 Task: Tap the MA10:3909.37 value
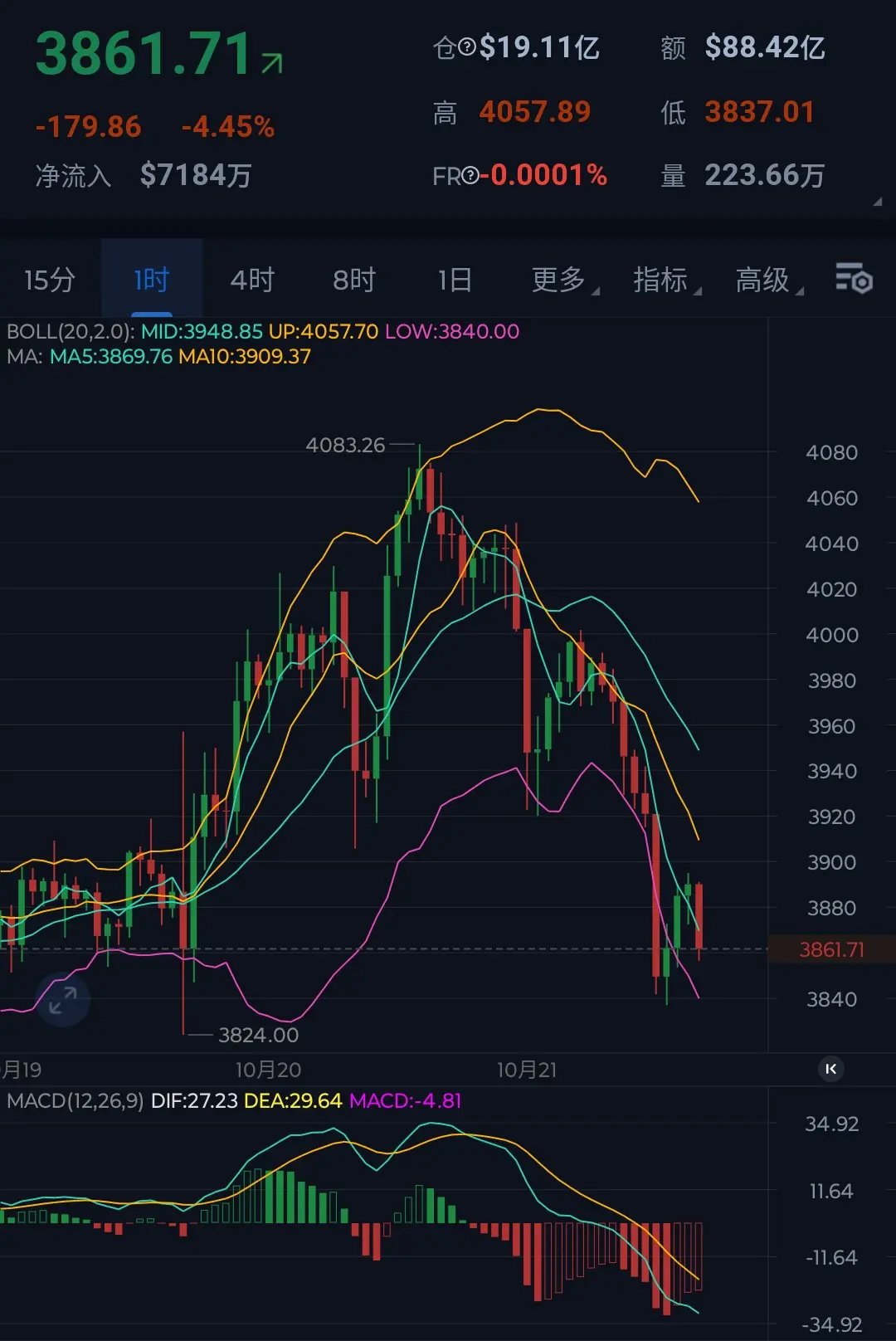245,357
